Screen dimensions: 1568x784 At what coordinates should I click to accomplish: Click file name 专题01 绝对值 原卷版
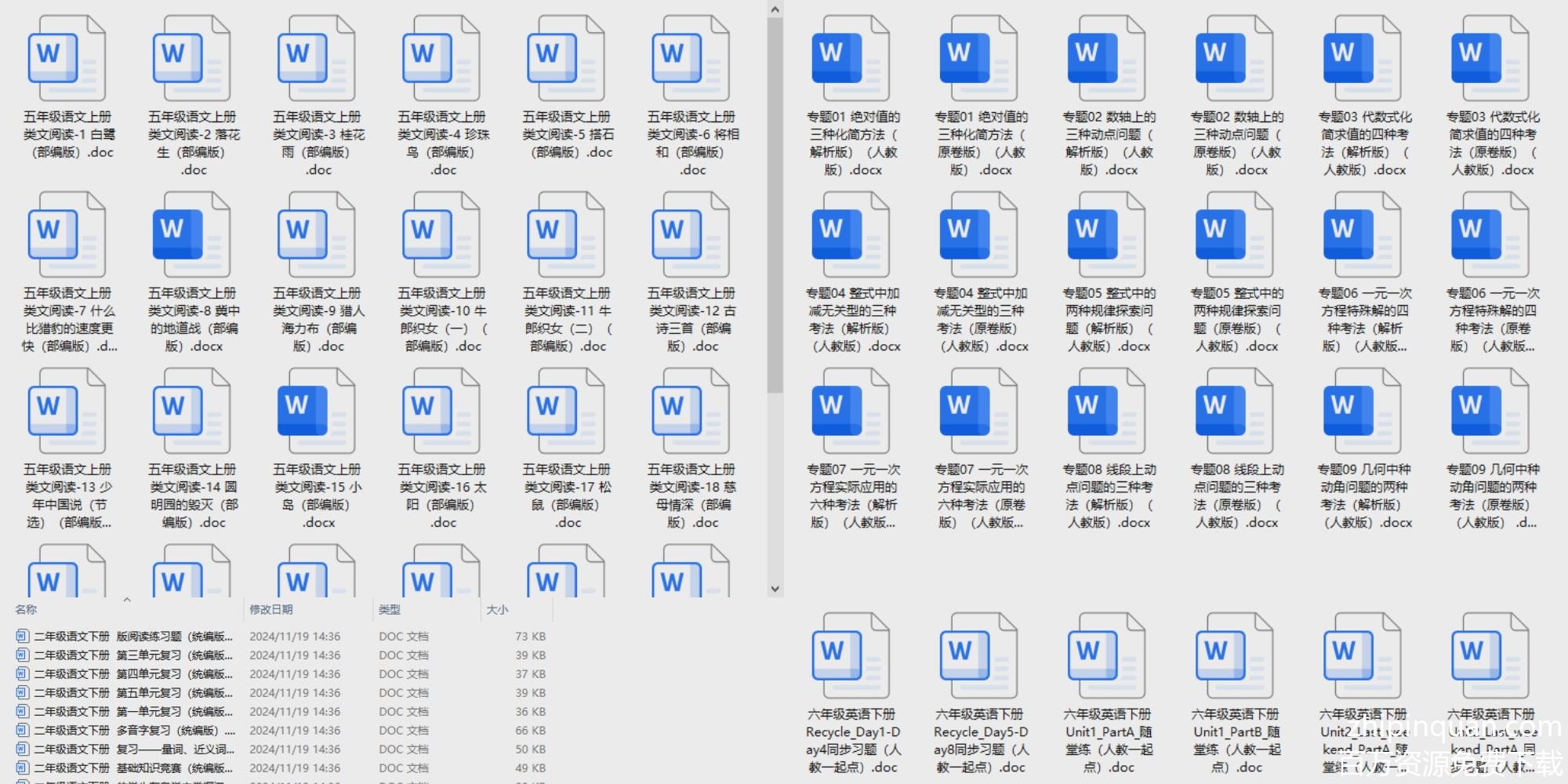click(981, 143)
